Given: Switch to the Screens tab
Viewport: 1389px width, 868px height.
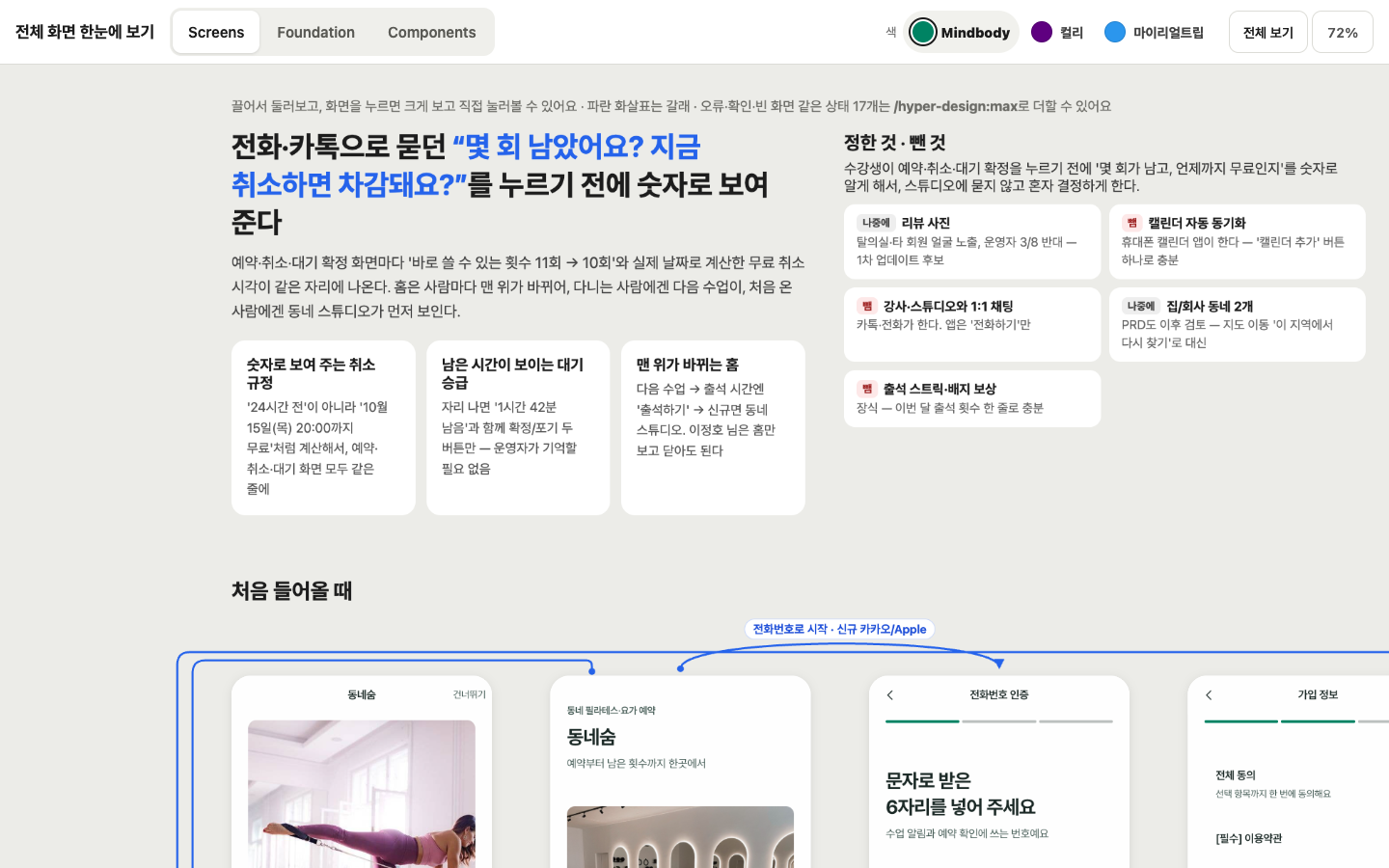Looking at the screenshot, I should pyautogui.click(x=216, y=32).
